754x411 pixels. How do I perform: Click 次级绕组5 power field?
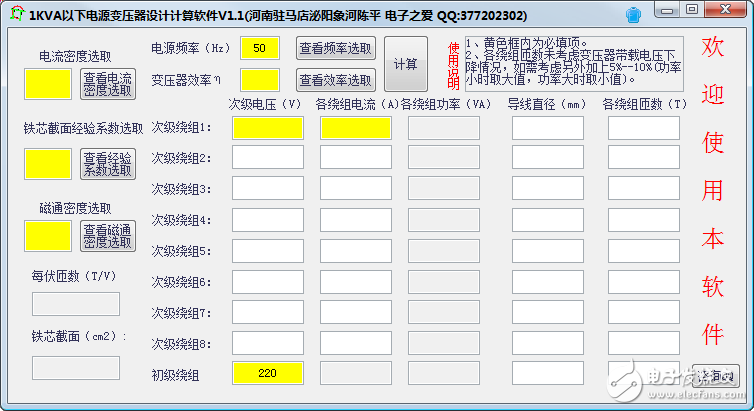[x=444, y=250]
